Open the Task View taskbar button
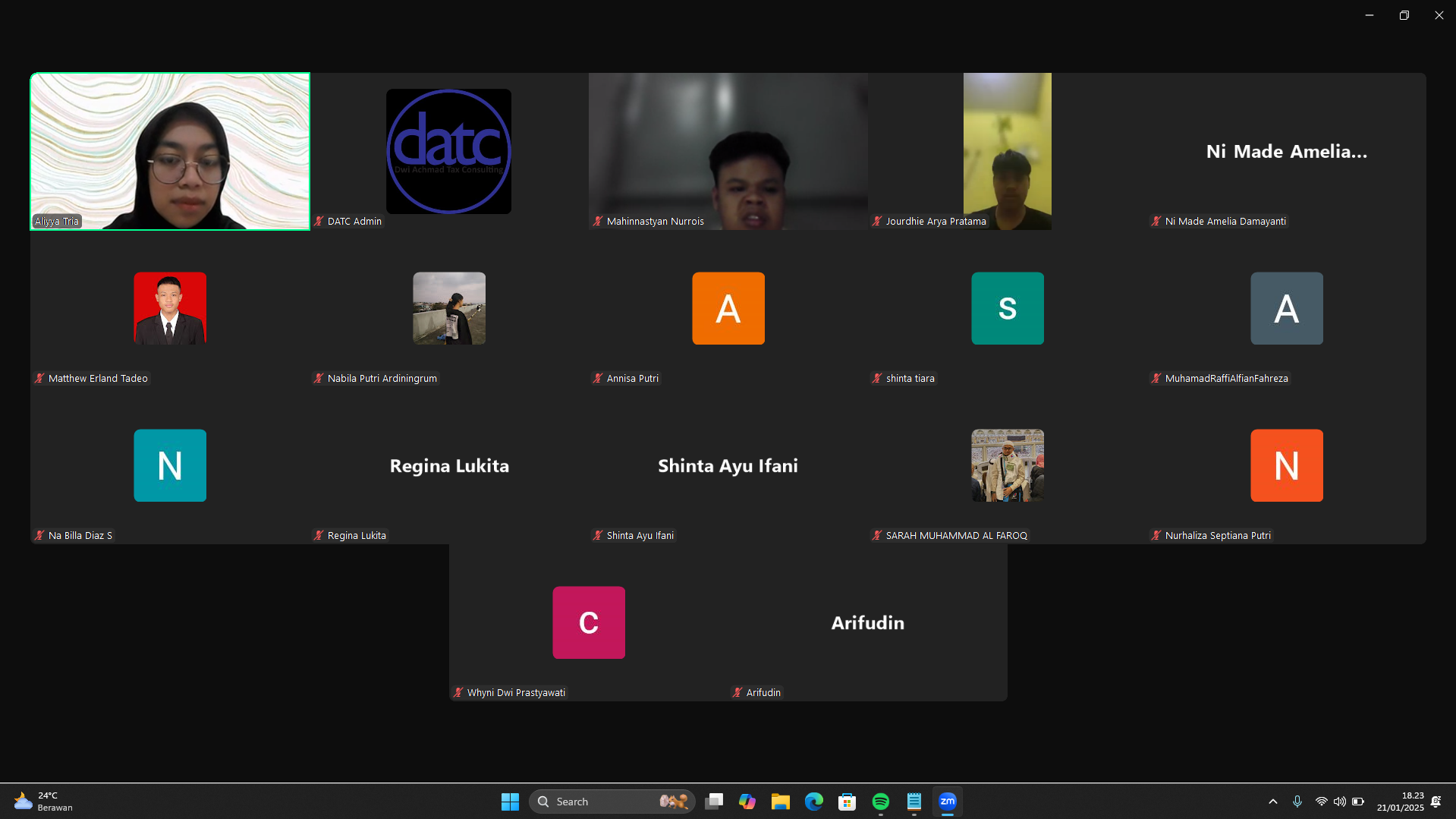The height and width of the screenshot is (819, 1456). pos(713,802)
